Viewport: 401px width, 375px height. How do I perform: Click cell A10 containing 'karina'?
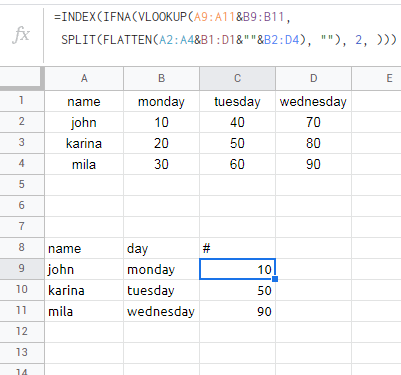click(84, 290)
